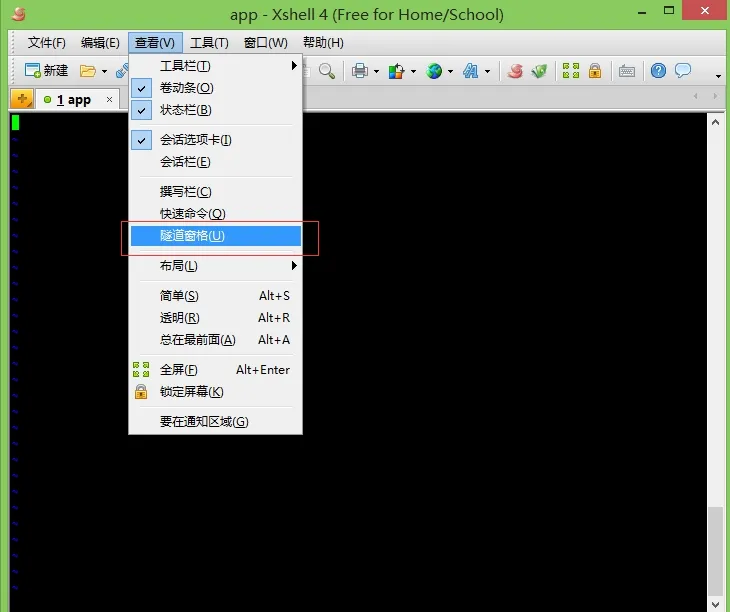The height and width of the screenshot is (612, 730).
Task: Expand the 布局(L) submenu
Action: coord(216,266)
